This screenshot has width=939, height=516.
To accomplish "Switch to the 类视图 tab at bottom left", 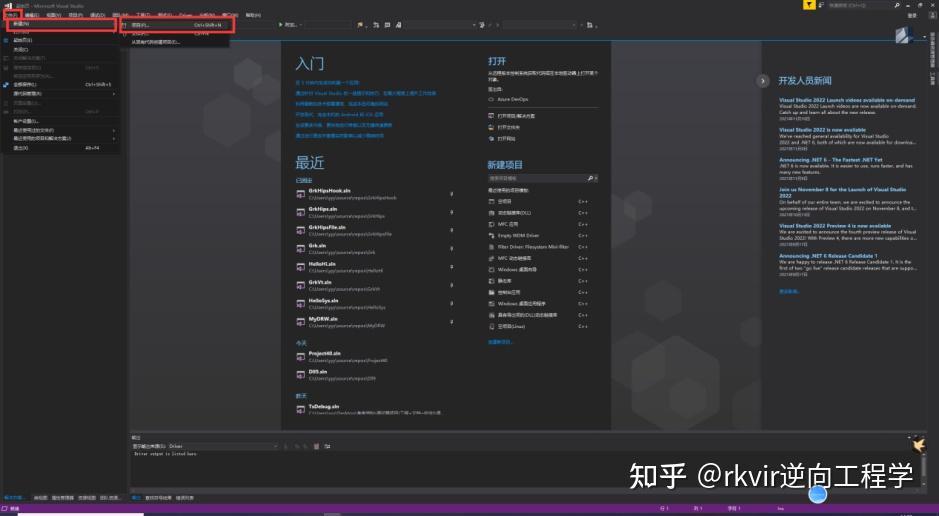I will coord(40,498).
